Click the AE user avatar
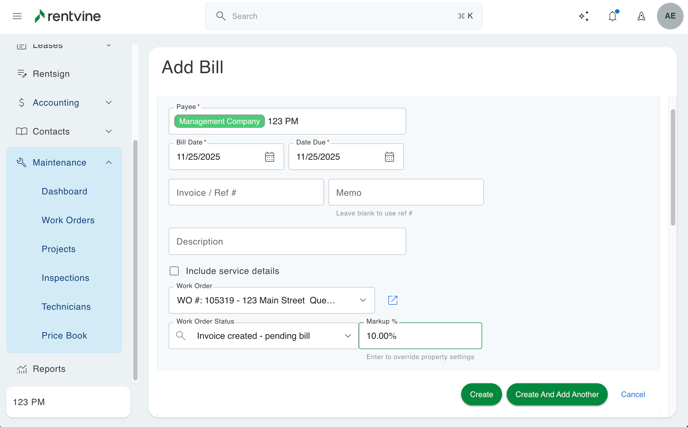The image size is (688, 427). click(x=670, y=16)
